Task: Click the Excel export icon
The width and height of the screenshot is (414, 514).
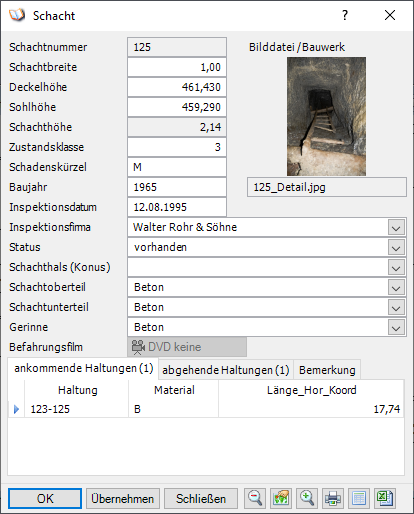Action: tap(385, 498)
